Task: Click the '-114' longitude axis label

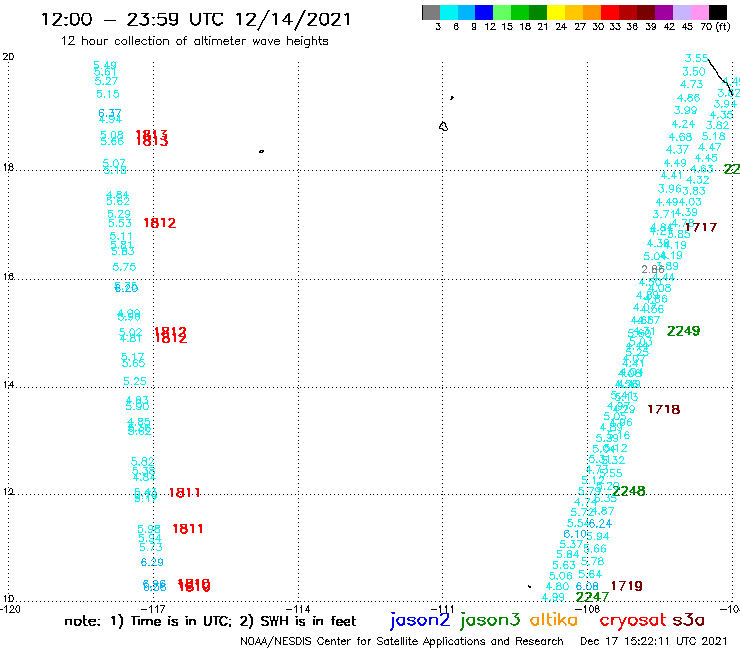Action: pyautogui.click(x=298, y=609)
